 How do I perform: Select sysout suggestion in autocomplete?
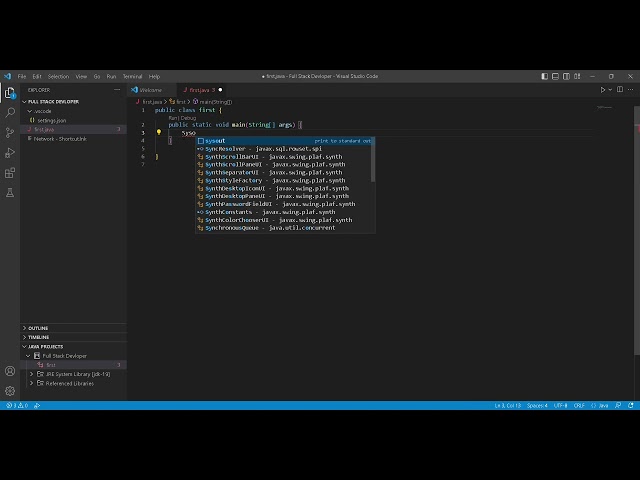(x=285, y=141)
